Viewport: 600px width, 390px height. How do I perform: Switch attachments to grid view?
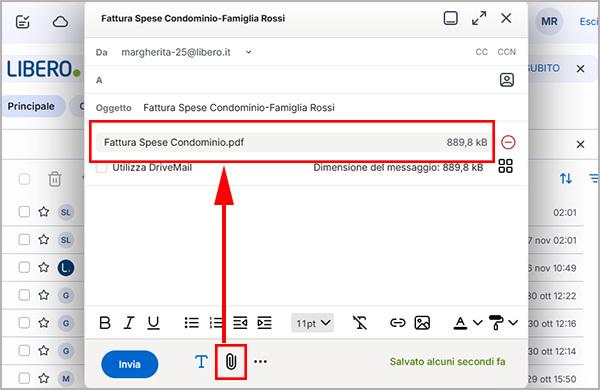tap(505, 166)
